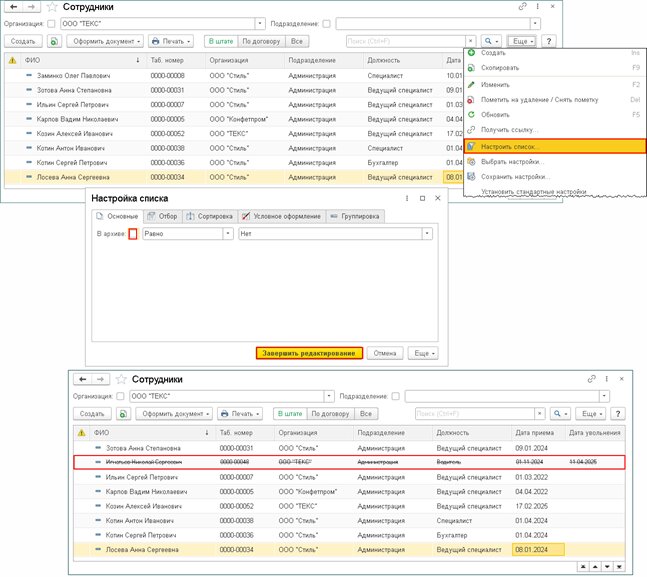The image size is (647, 577).
Task: Click forward arrow in bottom Сотрудники window
Action: [x=101, y=379]
